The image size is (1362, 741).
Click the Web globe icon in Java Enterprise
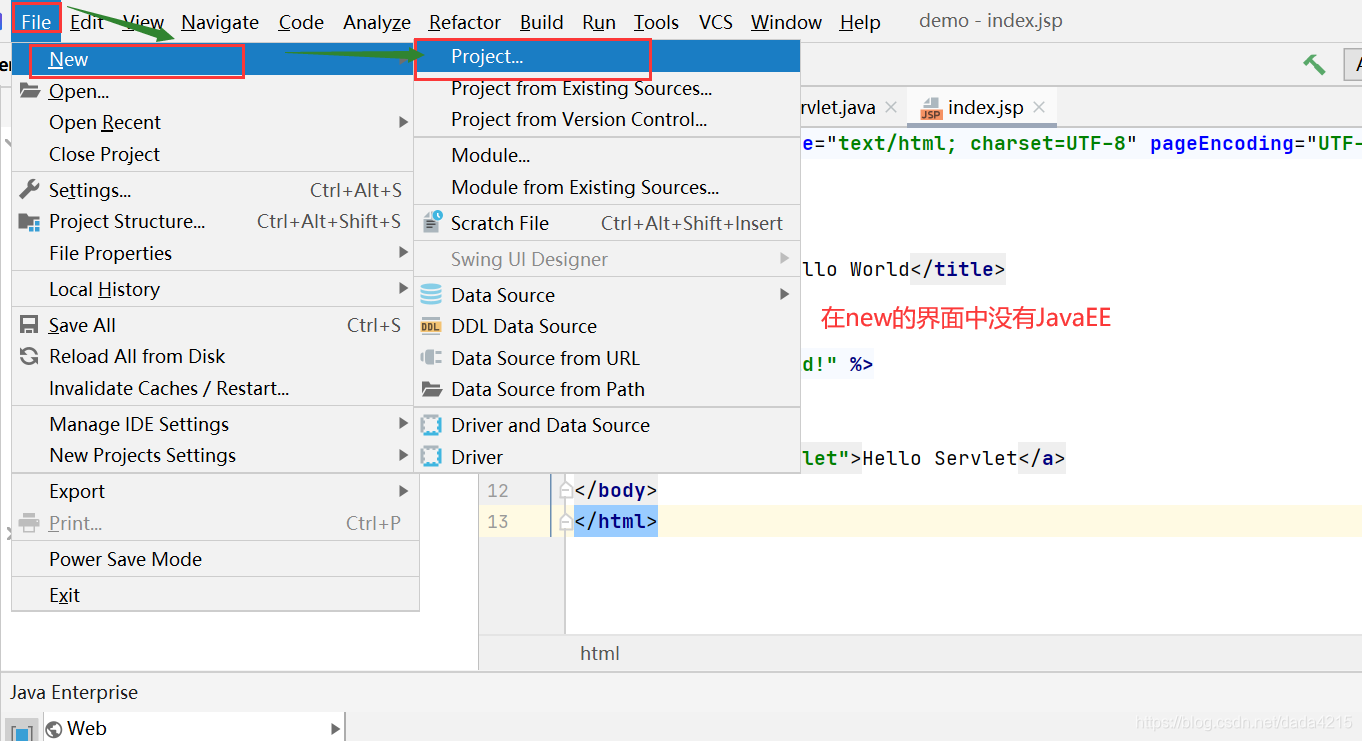pos(54,729)
